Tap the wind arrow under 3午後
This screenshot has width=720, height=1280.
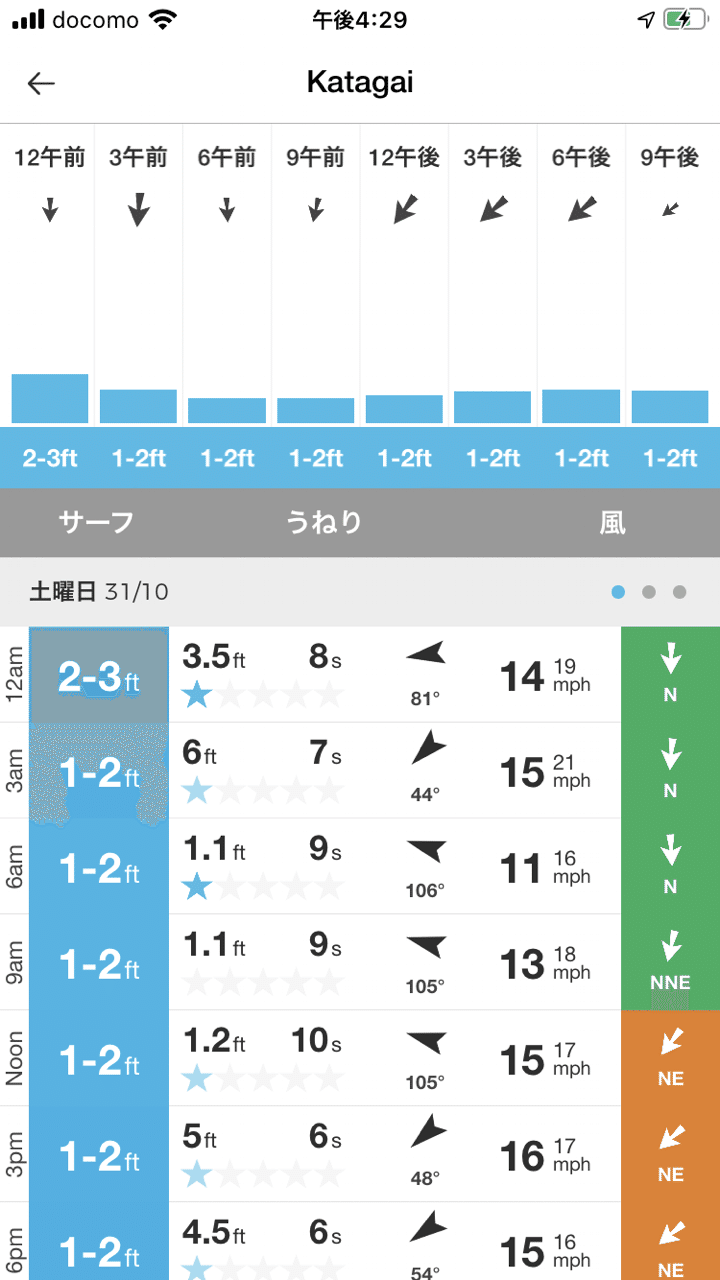pyautogui.click(x=493, y=209)
